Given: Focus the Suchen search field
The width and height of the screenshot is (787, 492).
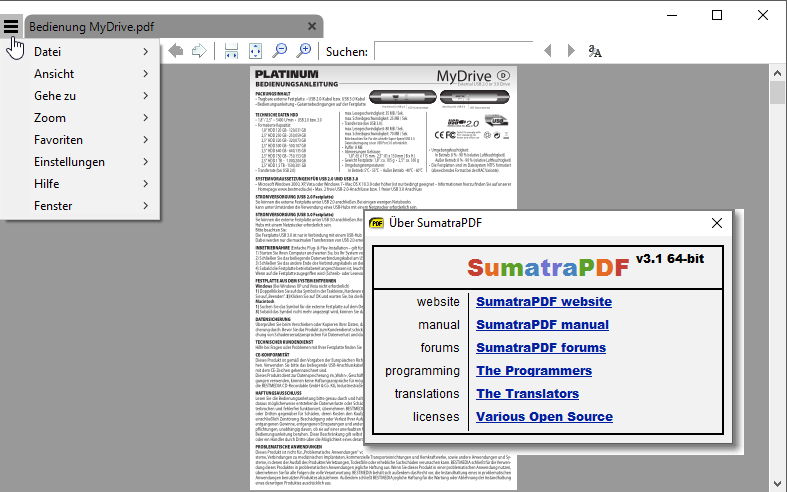Looking at the screenshot, I should [x=454, y=51].
